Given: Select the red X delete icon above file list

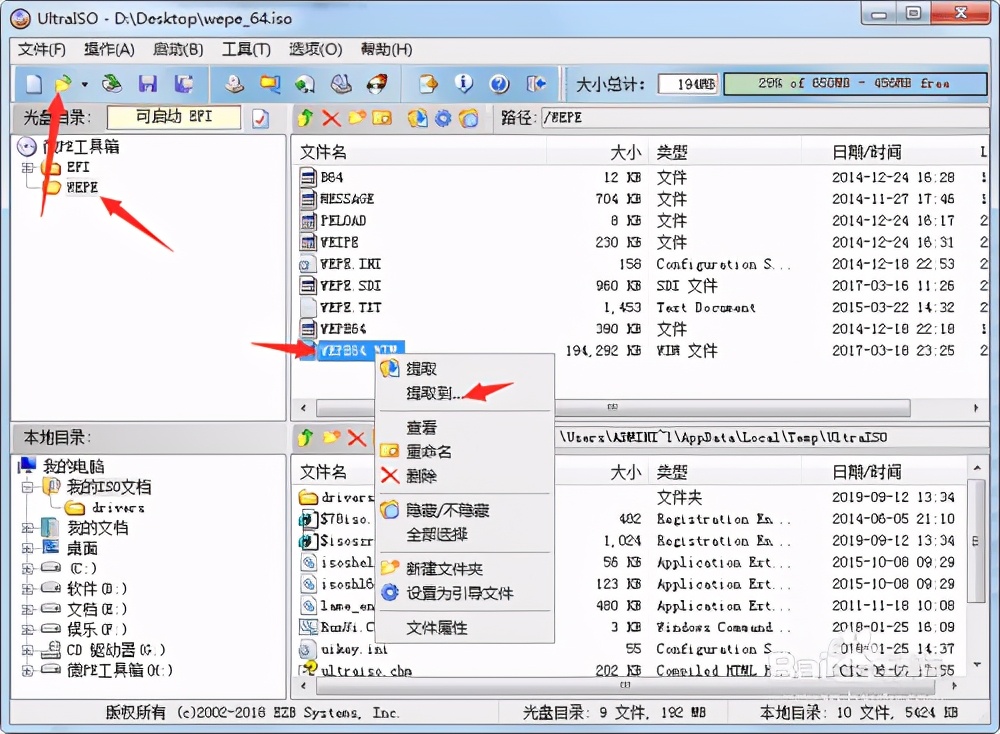Looking at the screenshot, I should pos(330,118).
